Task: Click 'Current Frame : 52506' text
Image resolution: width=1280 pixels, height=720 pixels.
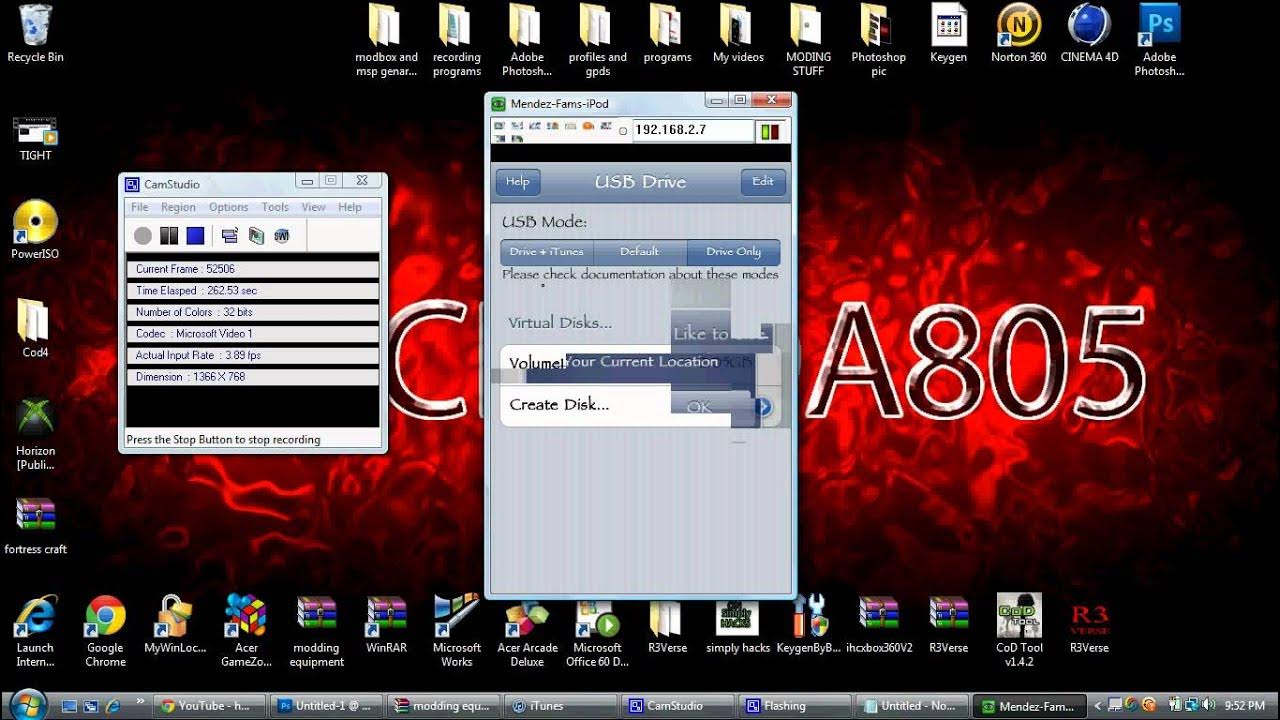Action: (x=185, y=269)
